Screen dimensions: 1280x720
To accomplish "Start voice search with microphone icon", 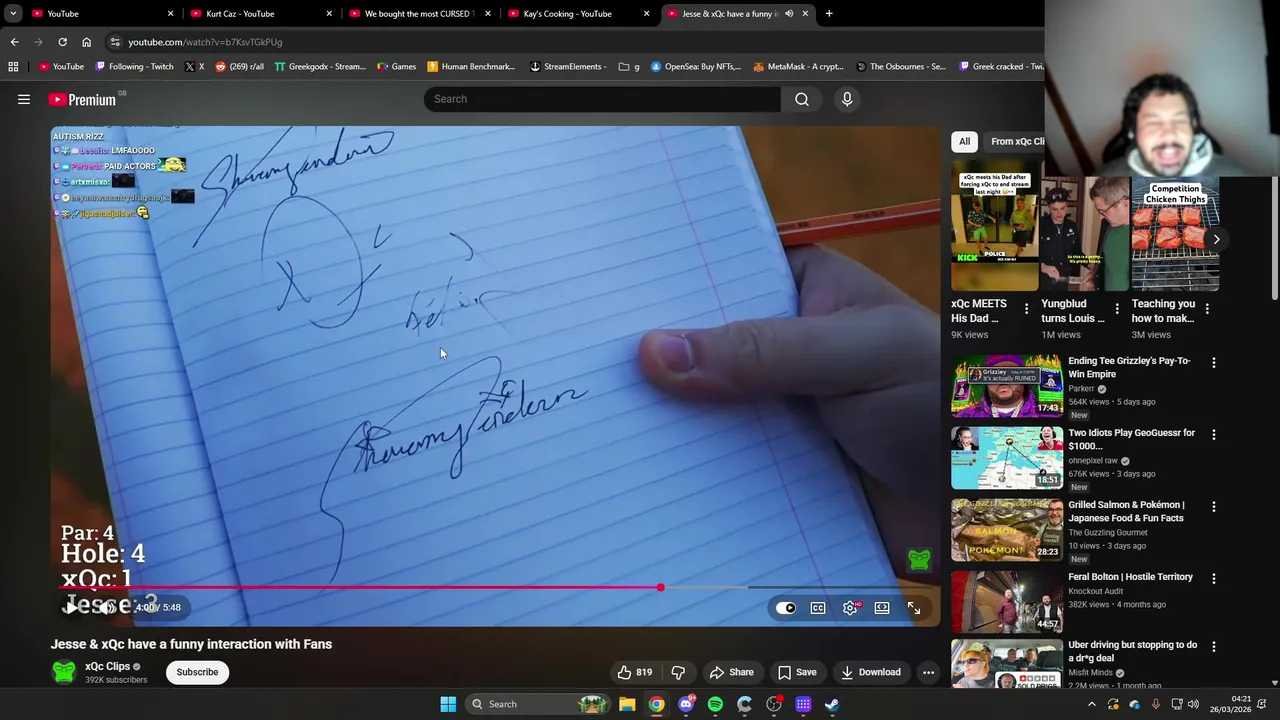I will pos(847,99).
